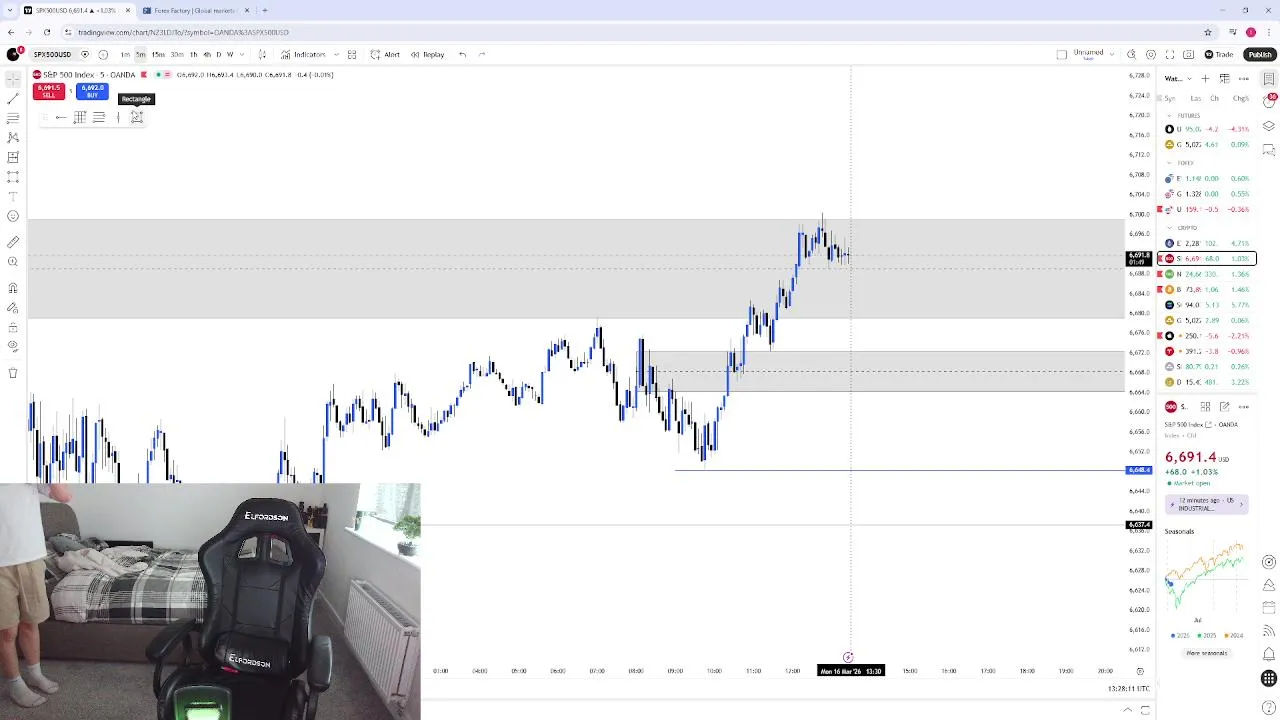This screenshot has width=1280, height=720.
Task: Open indicator templates grid icon
Action: (x=352, y=54)
